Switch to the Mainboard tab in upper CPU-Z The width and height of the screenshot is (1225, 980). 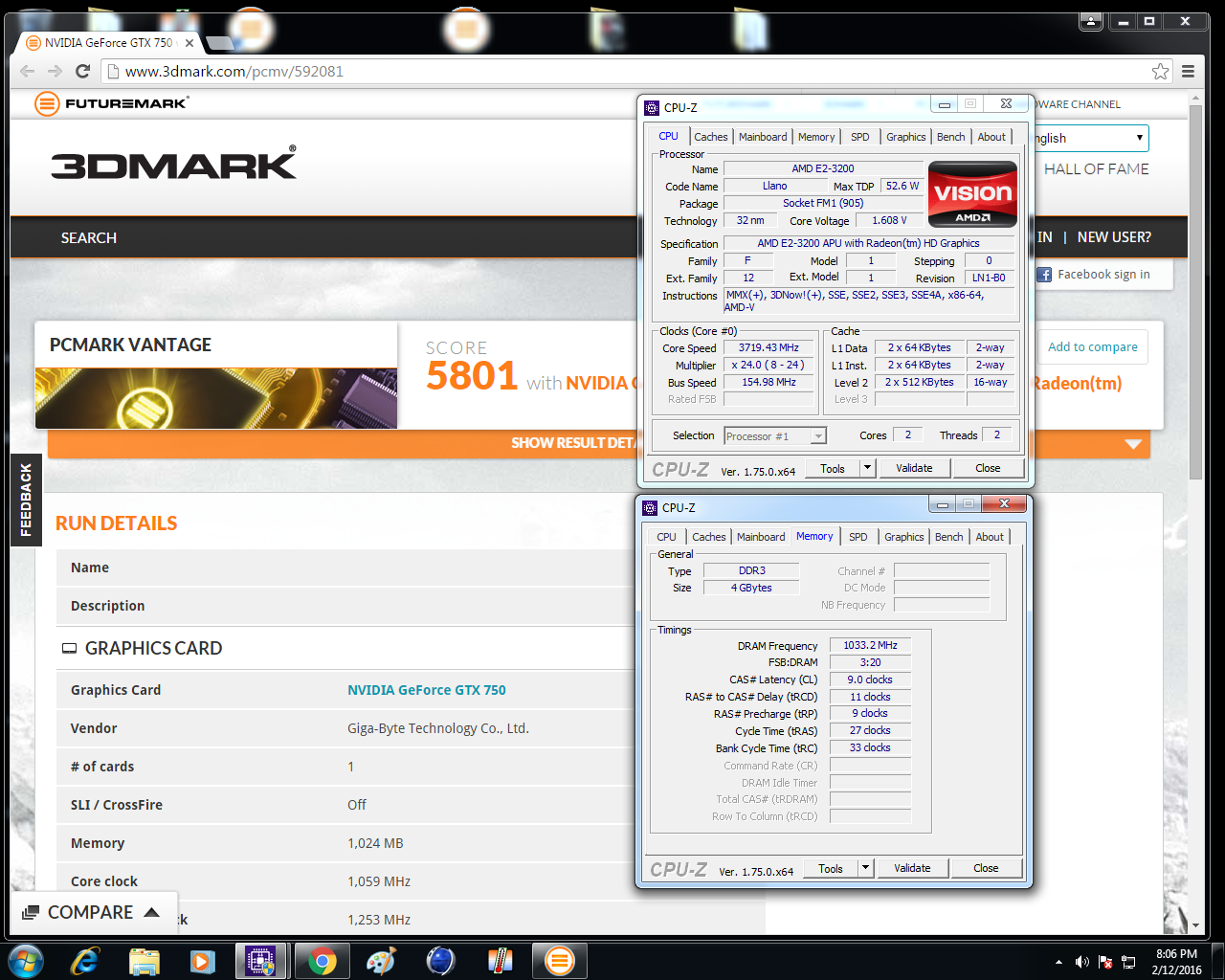pos(763,137)
